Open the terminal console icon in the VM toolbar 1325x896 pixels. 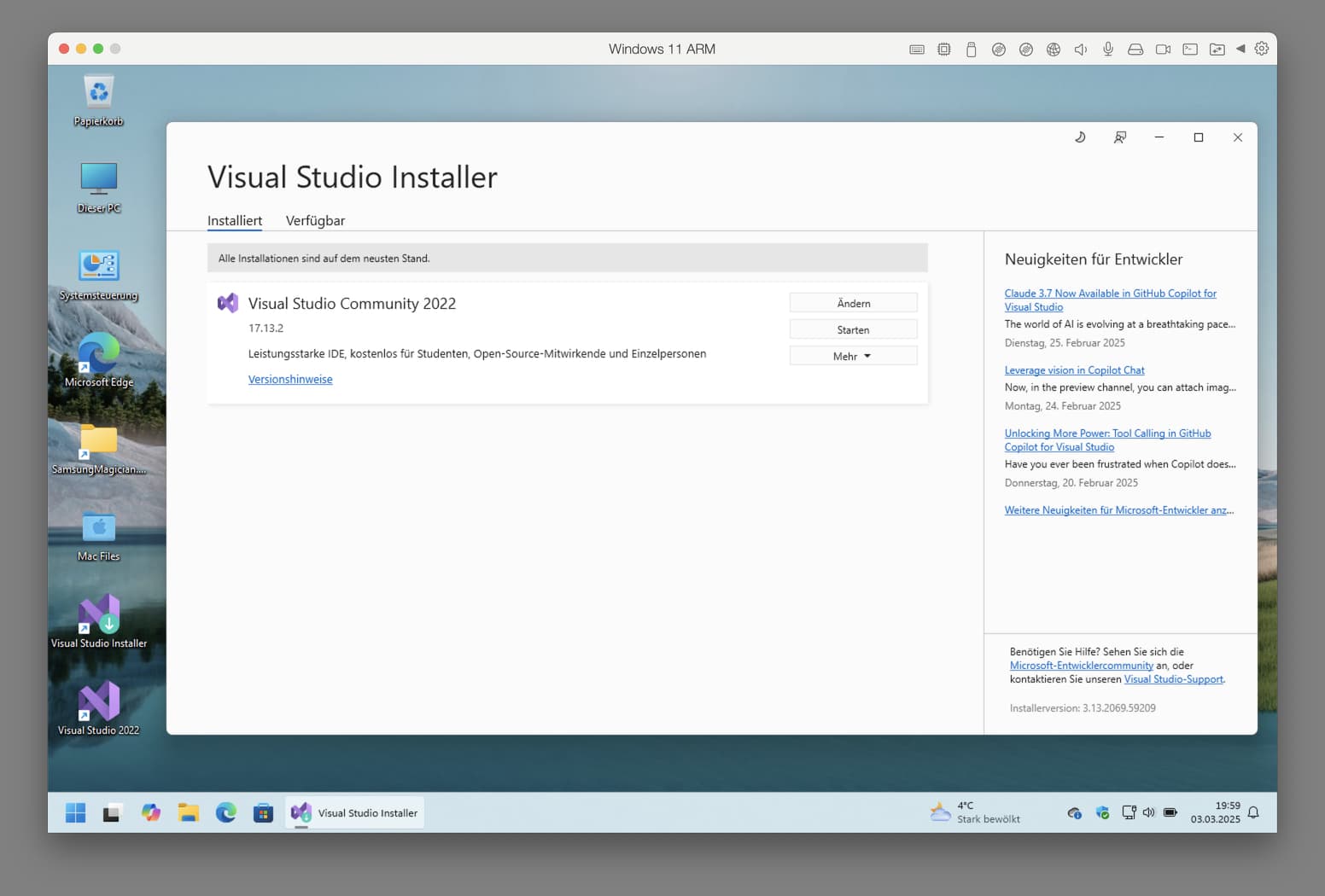(x=1190, y=49)
